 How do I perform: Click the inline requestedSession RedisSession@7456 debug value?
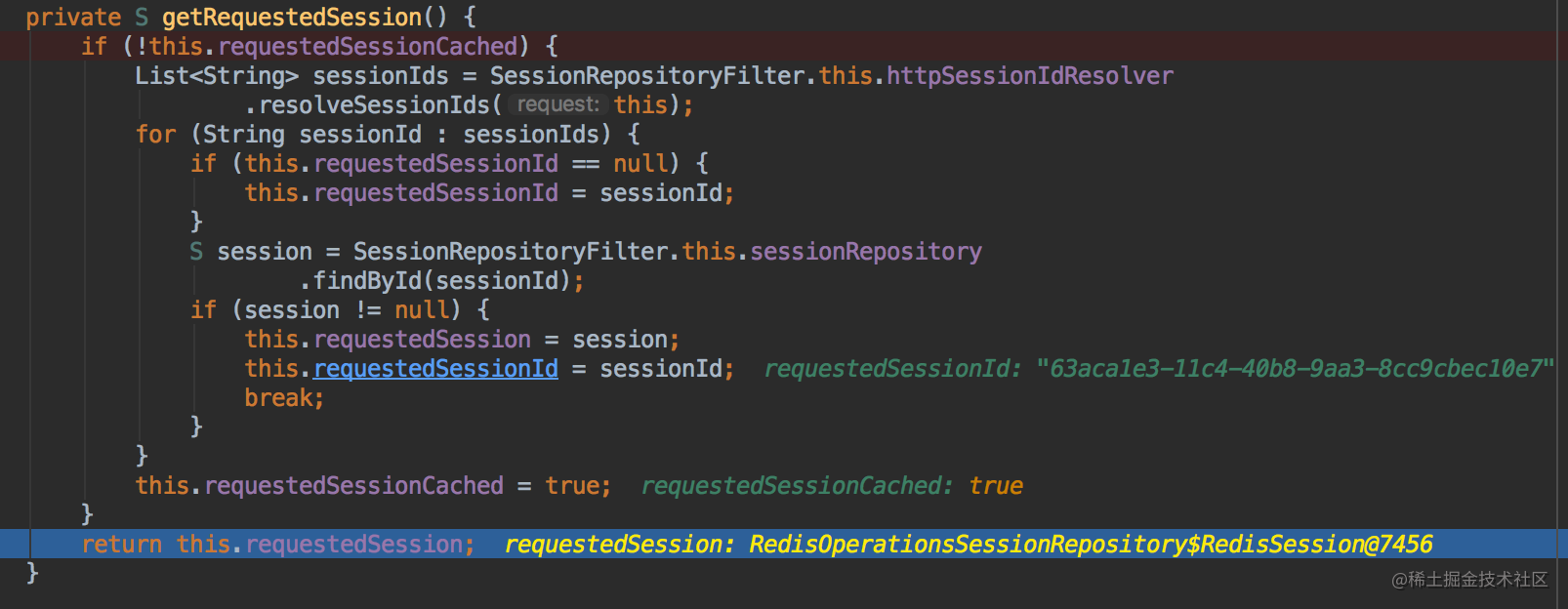pos(969,545)
